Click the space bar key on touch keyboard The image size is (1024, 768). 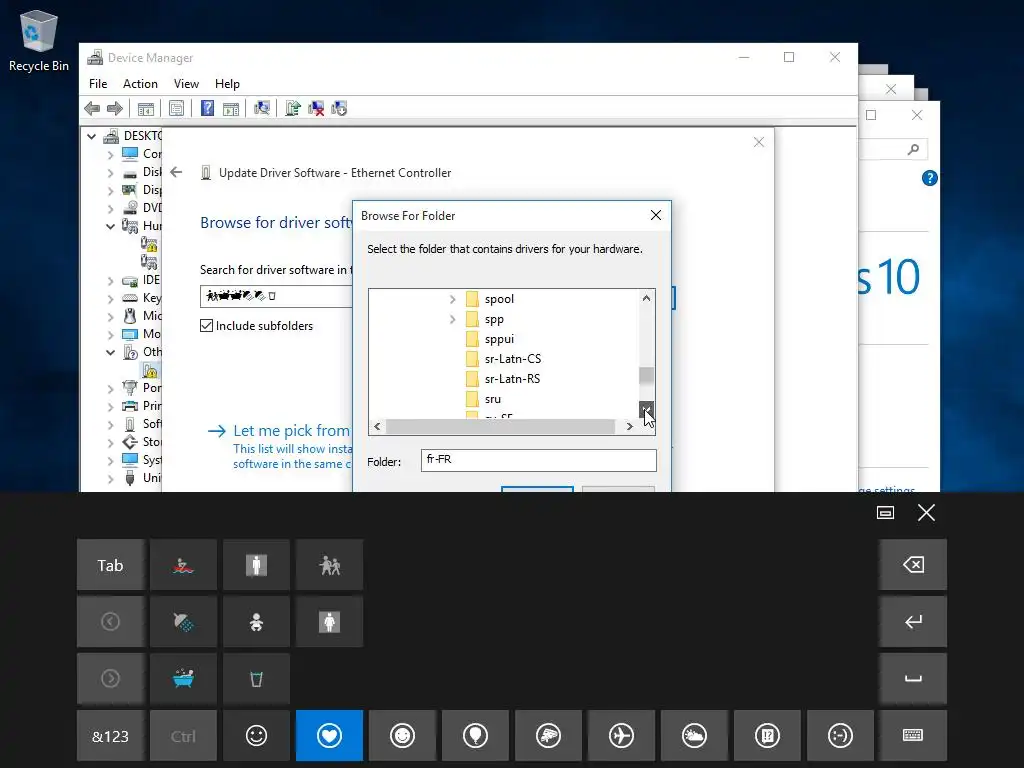point(912,679)
